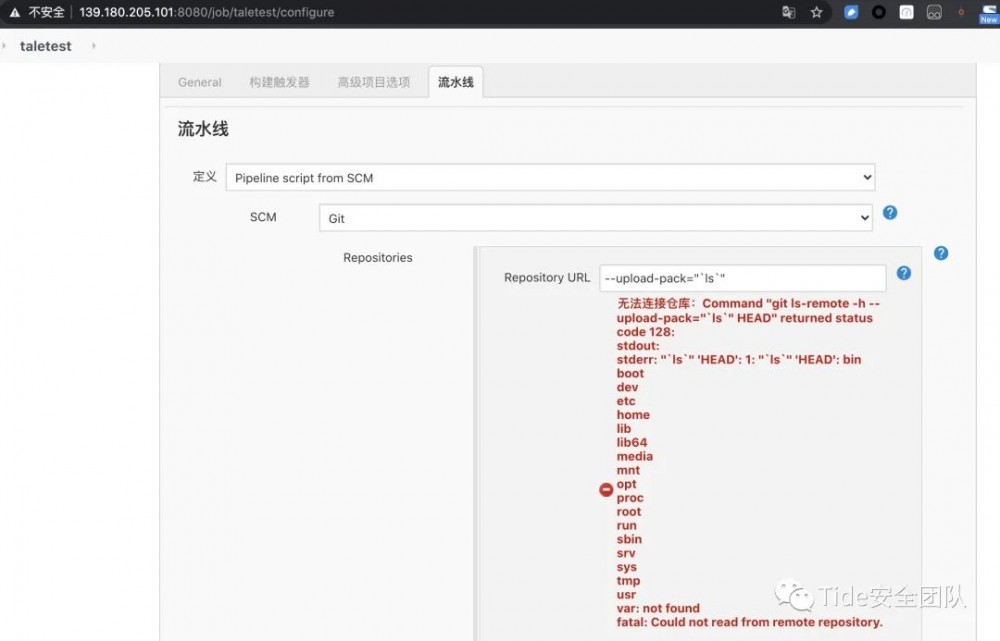Select the 高级项目选项 tab label
This screenshot has height=641, width=1000.
[374, 82]
